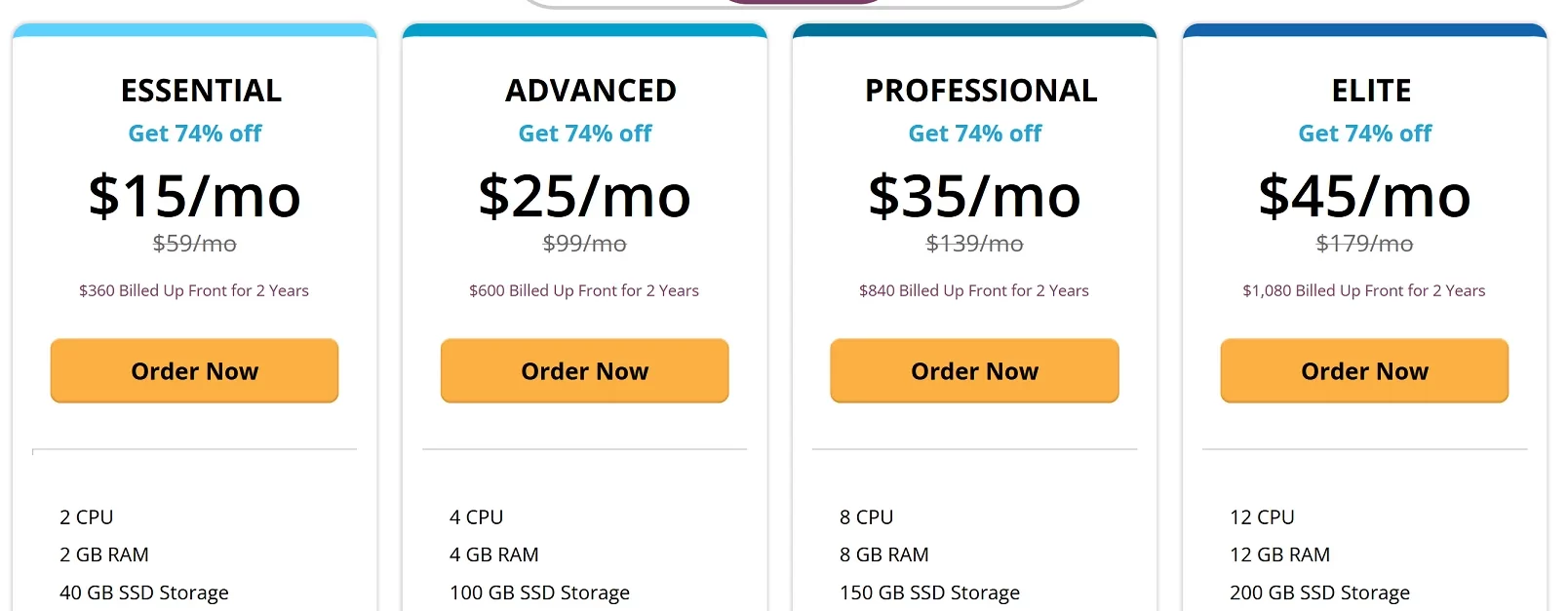Click the $15/mo price

point(195,196)
